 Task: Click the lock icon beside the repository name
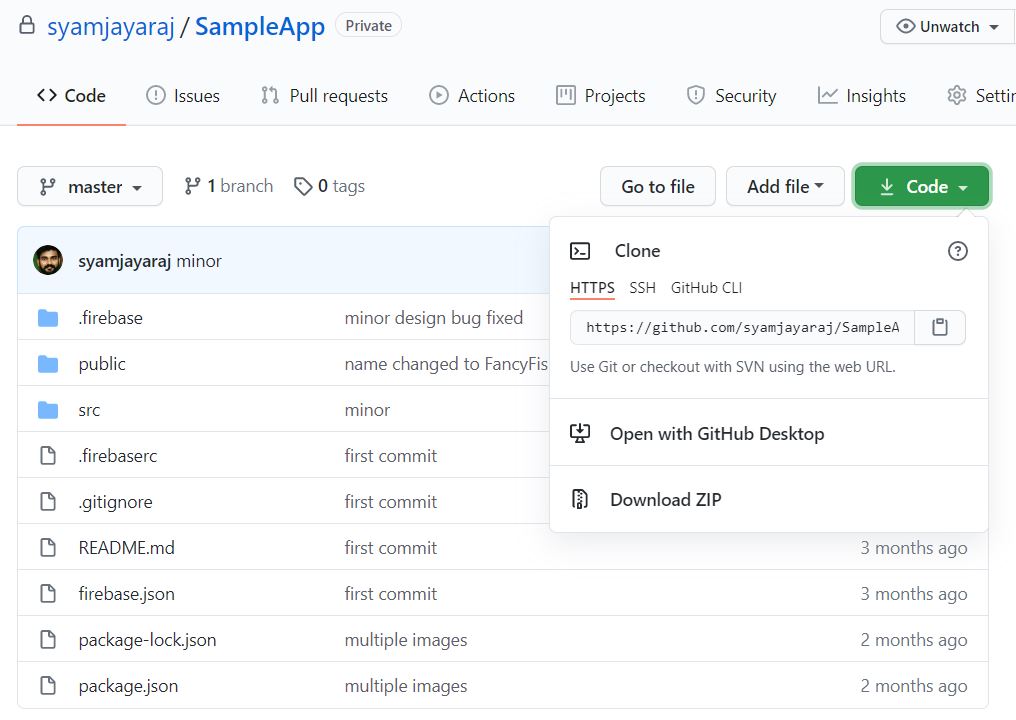point(26,25)
